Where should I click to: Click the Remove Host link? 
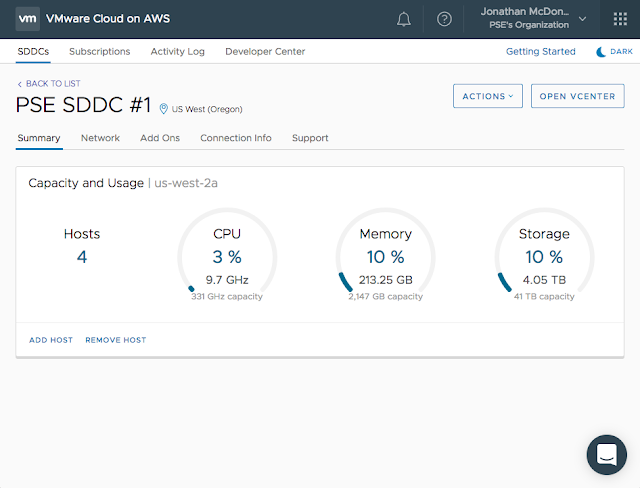[115, 340]
